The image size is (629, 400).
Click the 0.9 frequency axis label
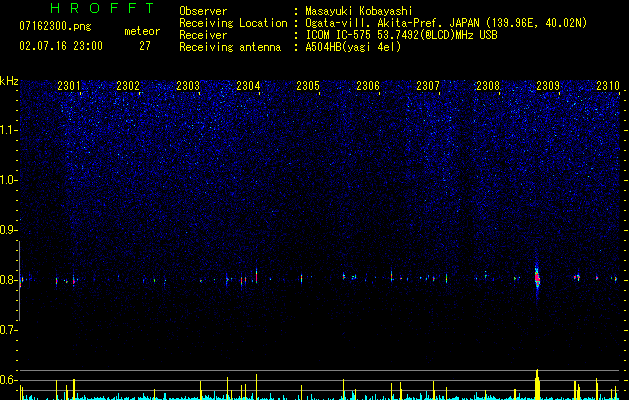9,230
